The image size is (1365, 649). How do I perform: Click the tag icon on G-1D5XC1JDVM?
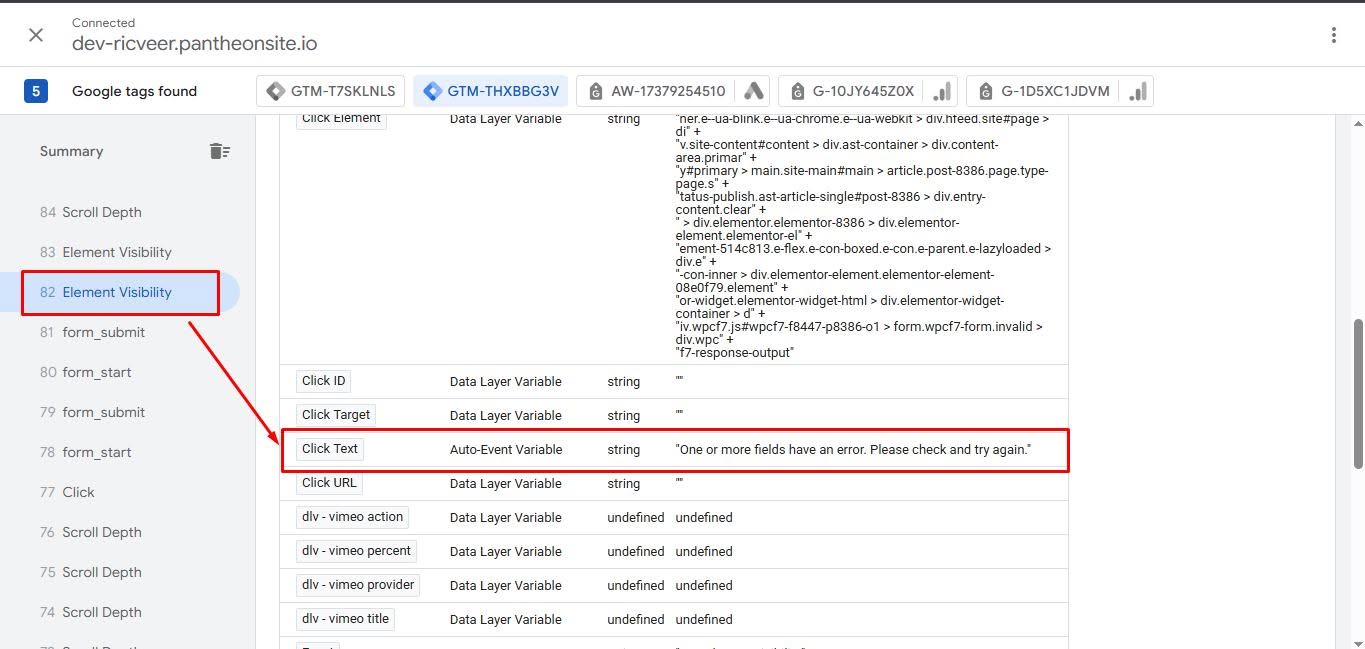click(986, 91)
